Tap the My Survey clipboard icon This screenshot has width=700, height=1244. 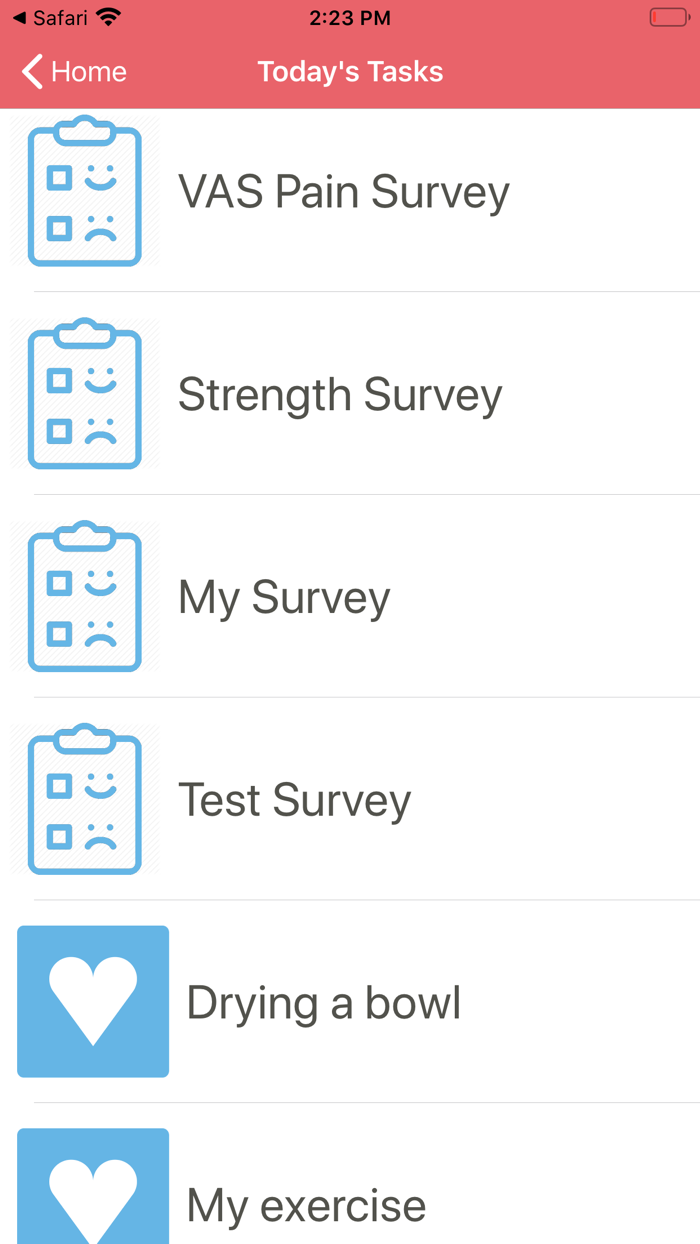click(86, 596)
